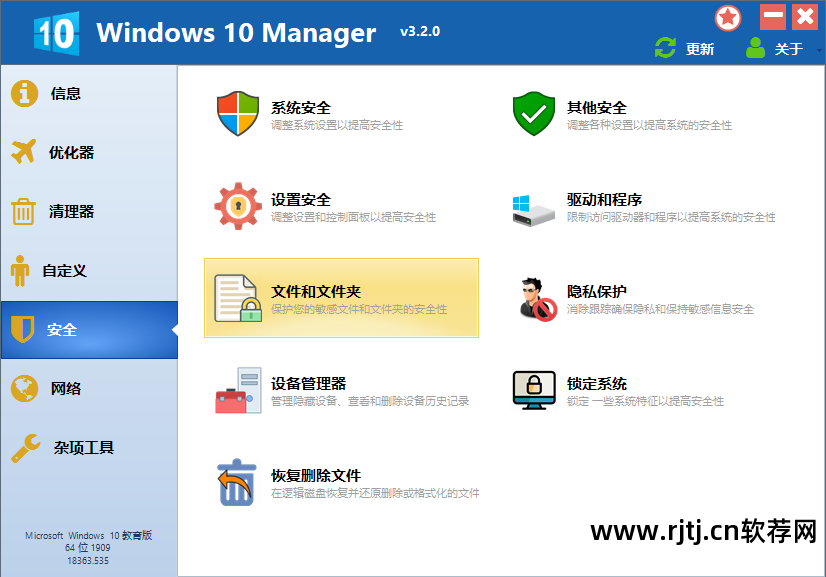Click the 关于 about button text
Viewport: 826px width, 577px height.
click(x=789, y=49)
